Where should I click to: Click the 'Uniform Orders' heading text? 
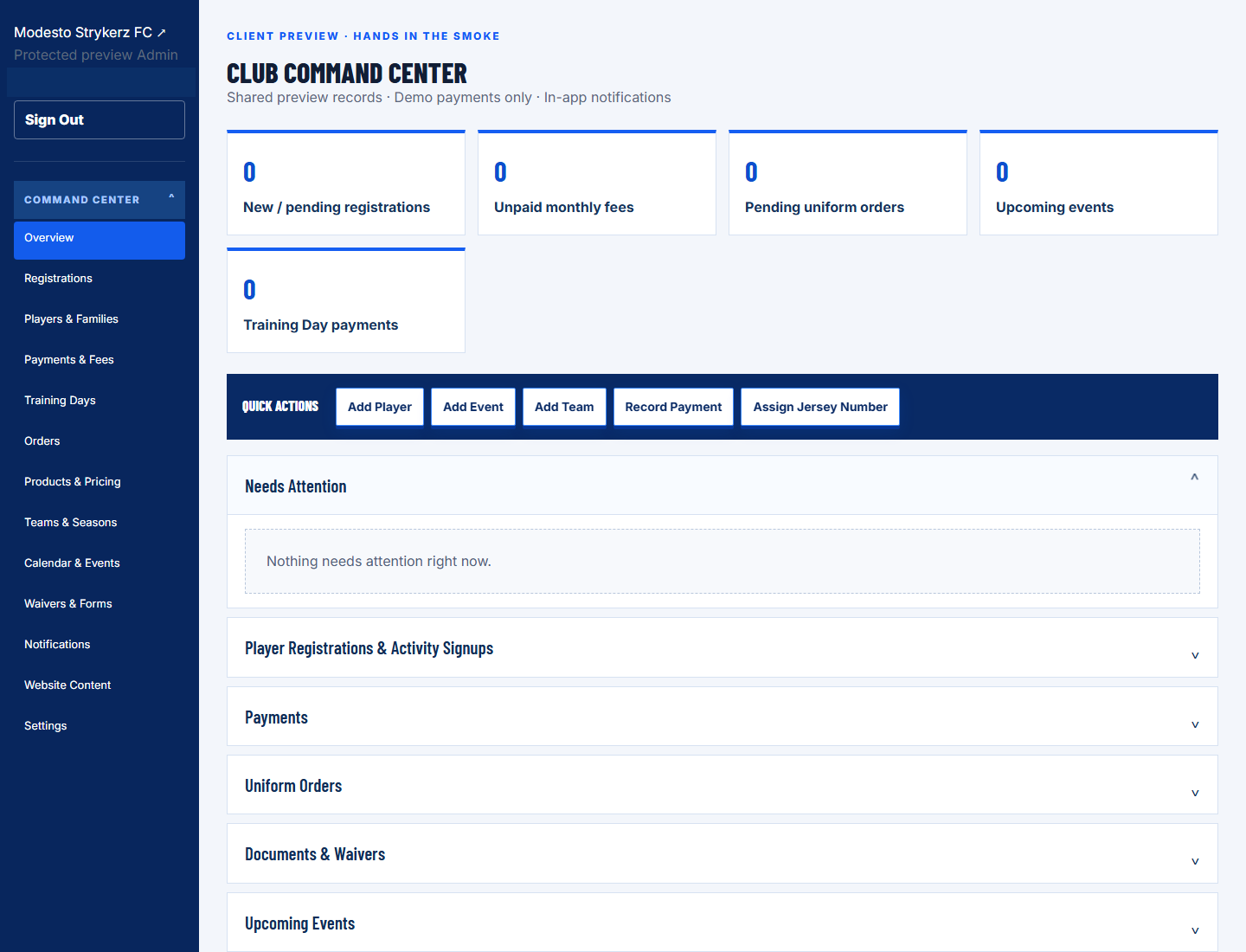293,786
